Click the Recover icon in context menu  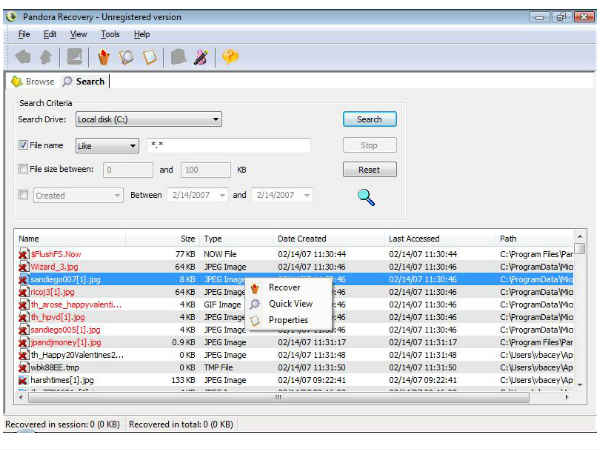click(255, 288)
